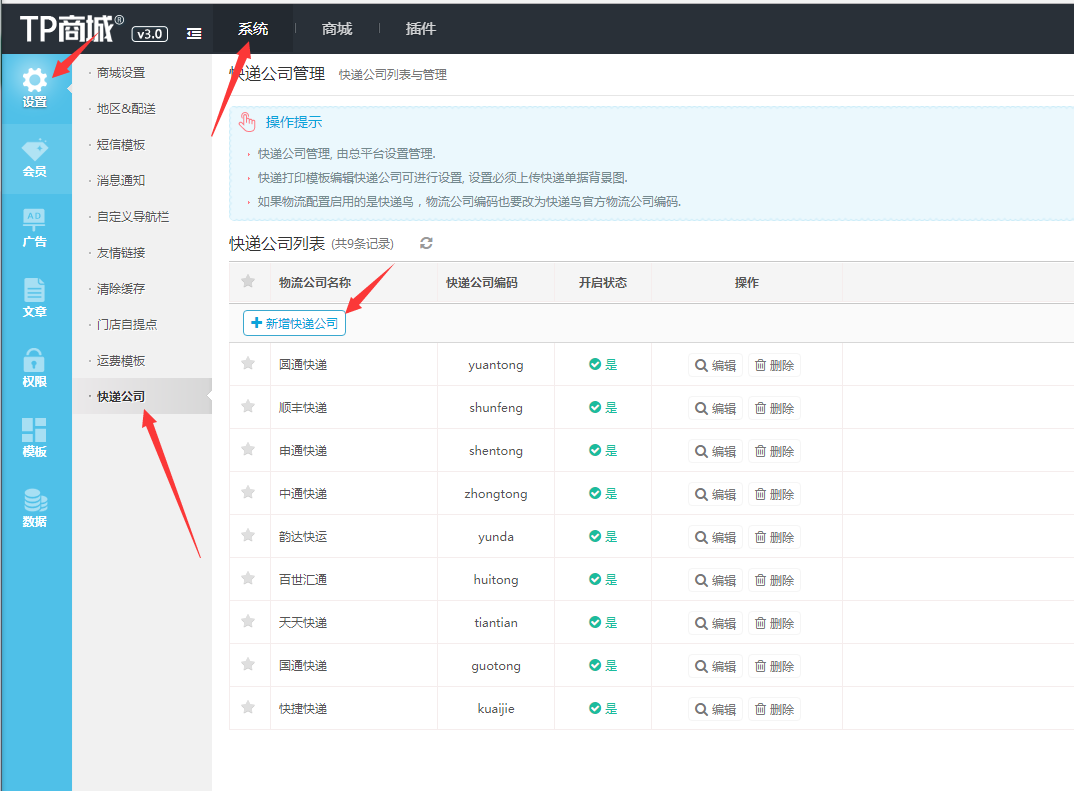Delete the 快捷快递 entry
Screen dimensions: 1074x791
(775, 709)
